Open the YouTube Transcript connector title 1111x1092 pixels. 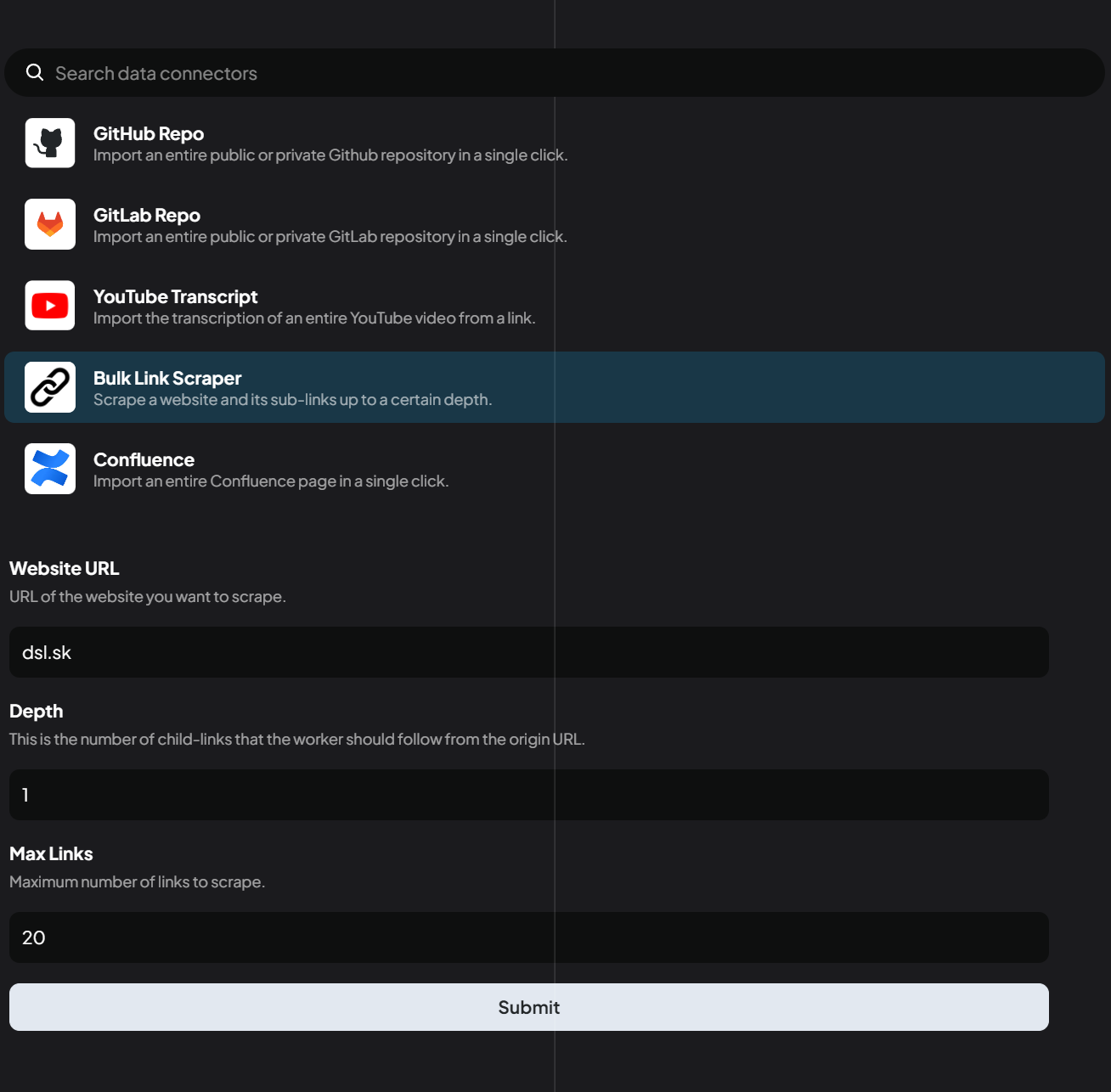175,297
